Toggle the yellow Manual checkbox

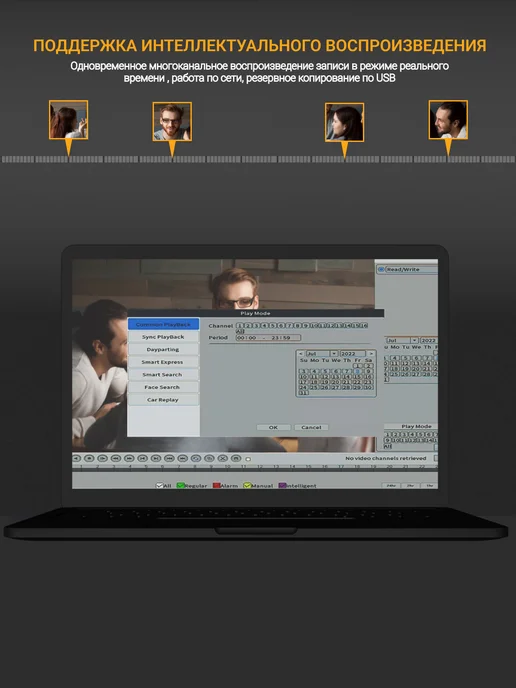[x=247, y=486]
